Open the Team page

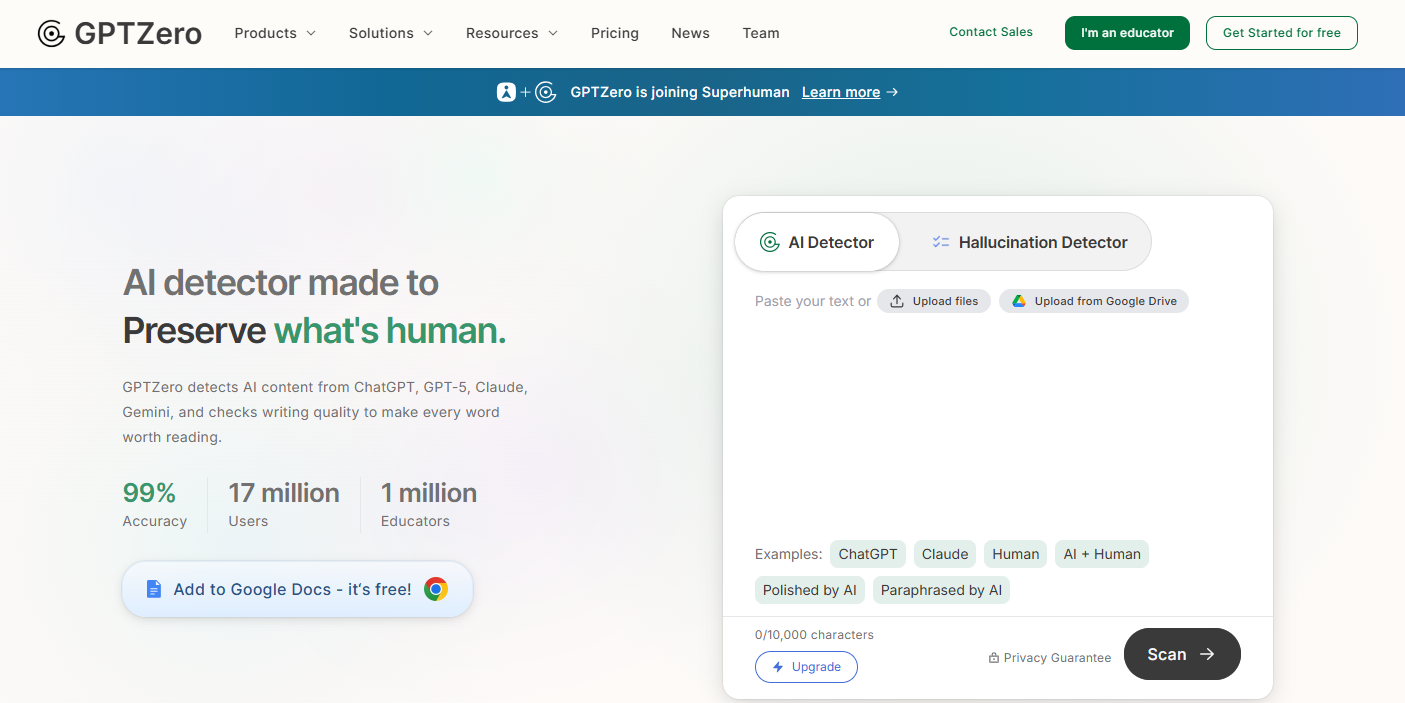[x=761, y=33]
